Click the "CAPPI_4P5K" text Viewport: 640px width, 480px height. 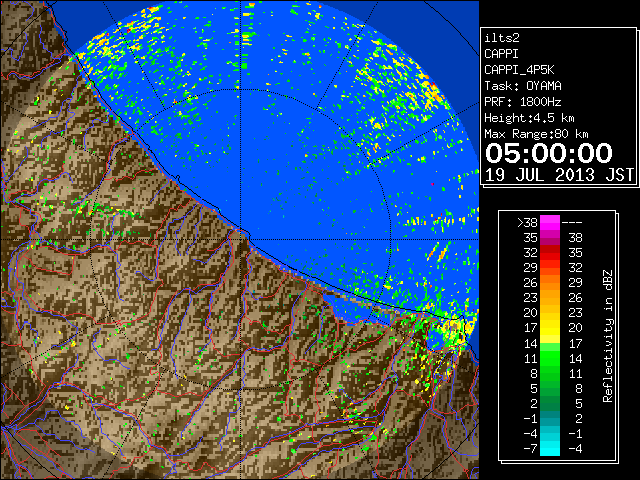pos(519,70)
